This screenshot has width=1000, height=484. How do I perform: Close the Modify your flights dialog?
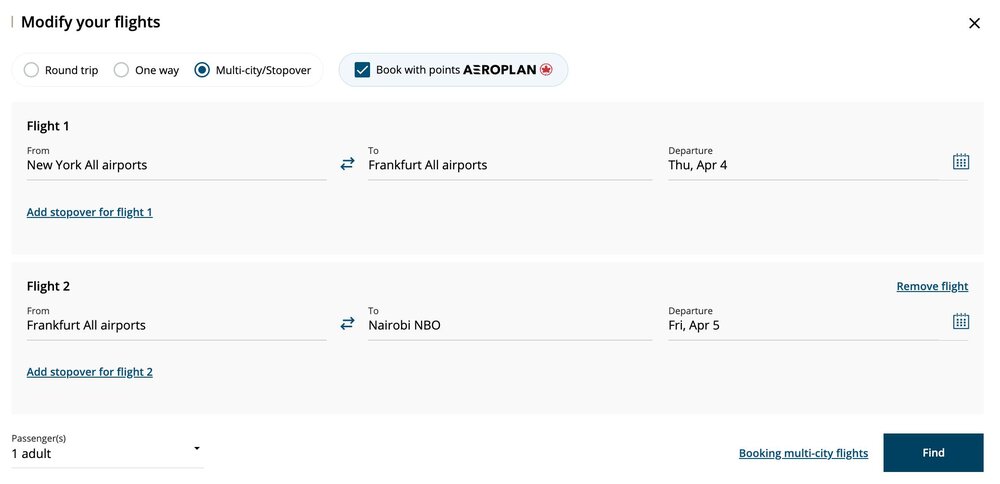(974, 24)
